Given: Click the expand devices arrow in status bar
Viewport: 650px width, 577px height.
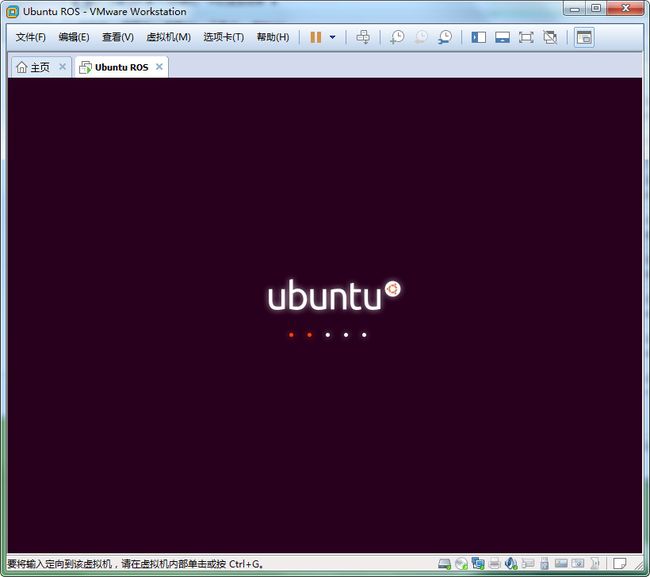Looking at the screenshot, I should click(x=595, y=563).
